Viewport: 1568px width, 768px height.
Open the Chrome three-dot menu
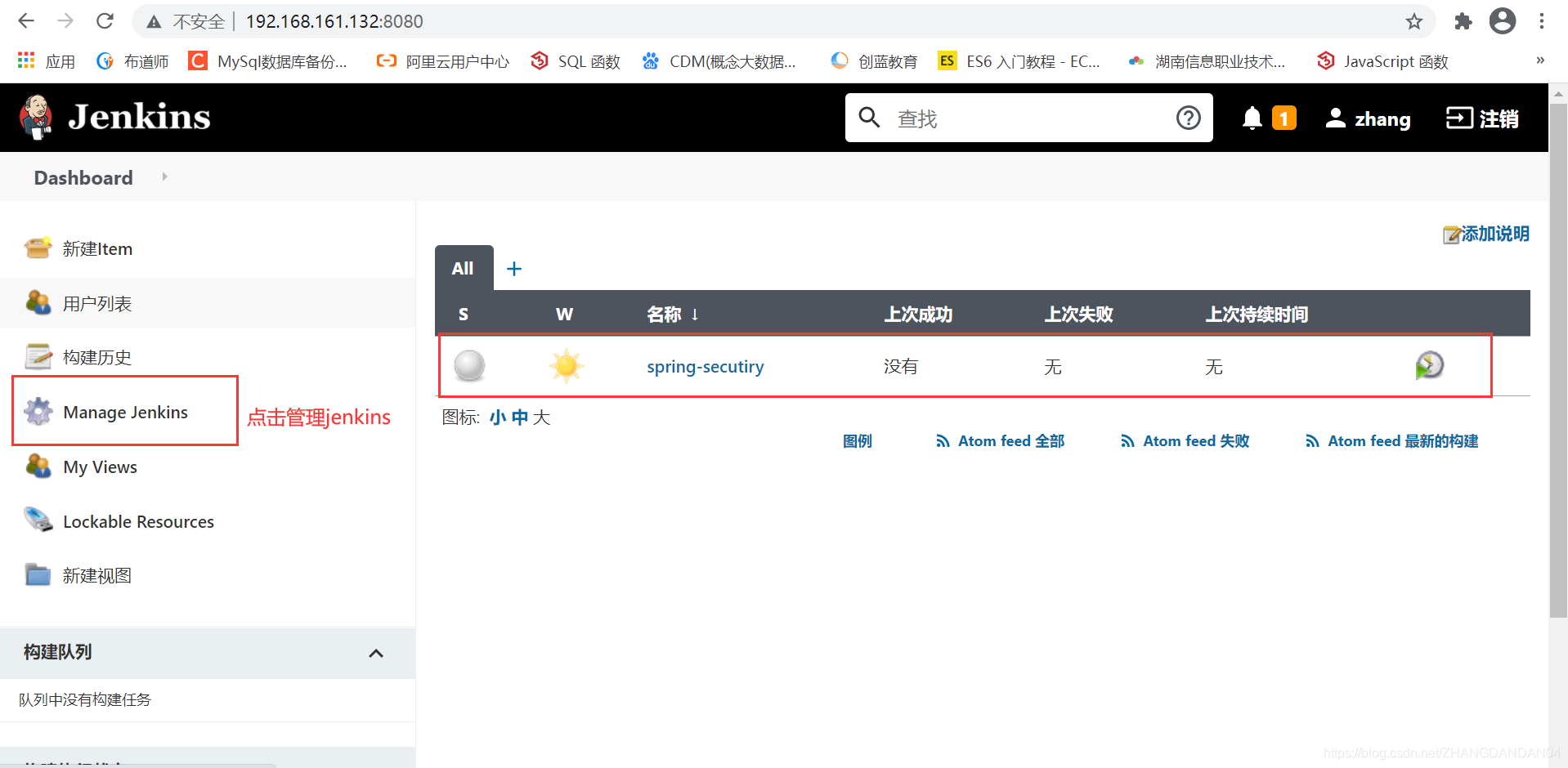pyautogui.click(x=1542, y=21)
